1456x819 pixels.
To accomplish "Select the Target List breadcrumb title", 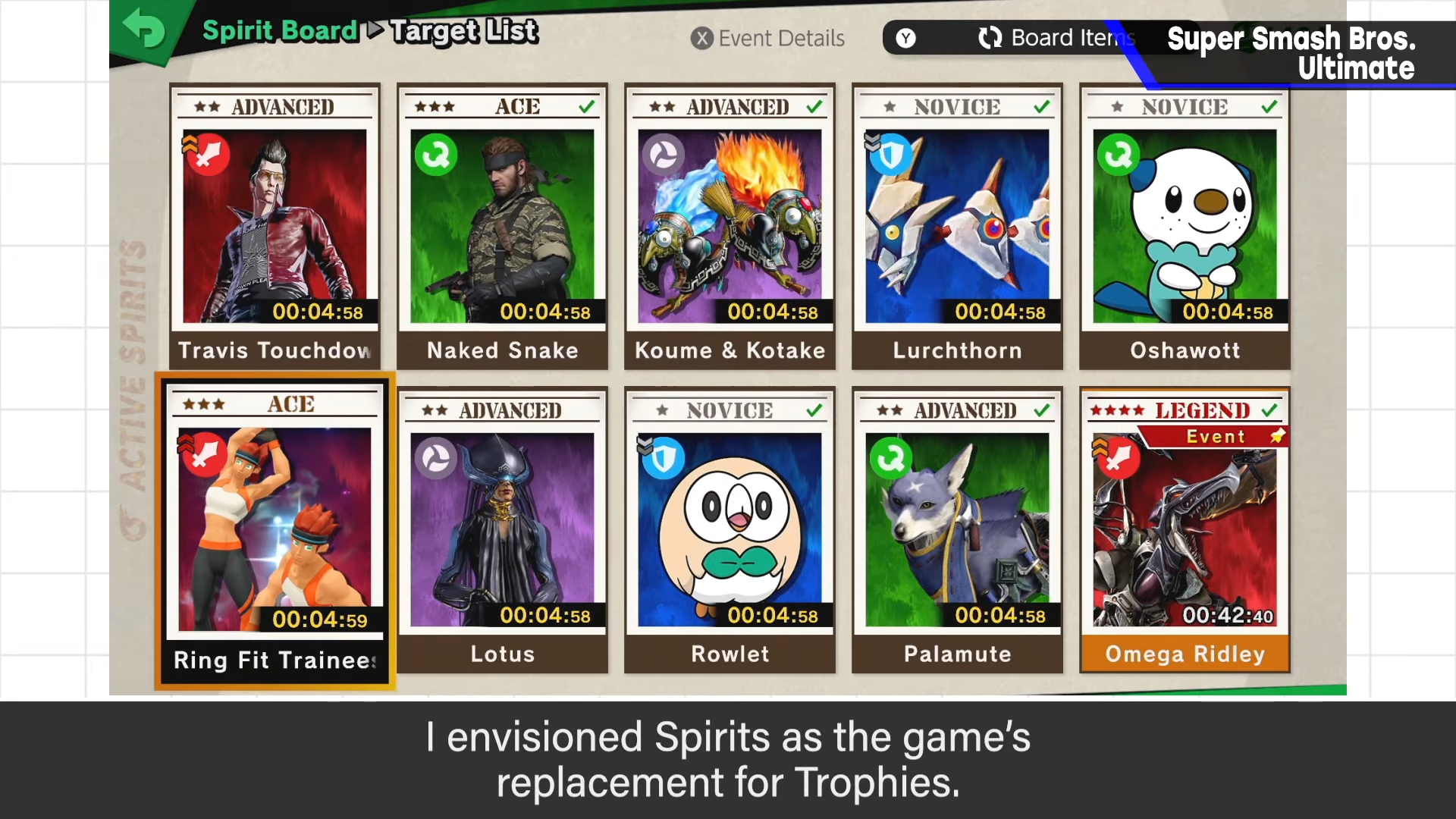I will point(464,31).
